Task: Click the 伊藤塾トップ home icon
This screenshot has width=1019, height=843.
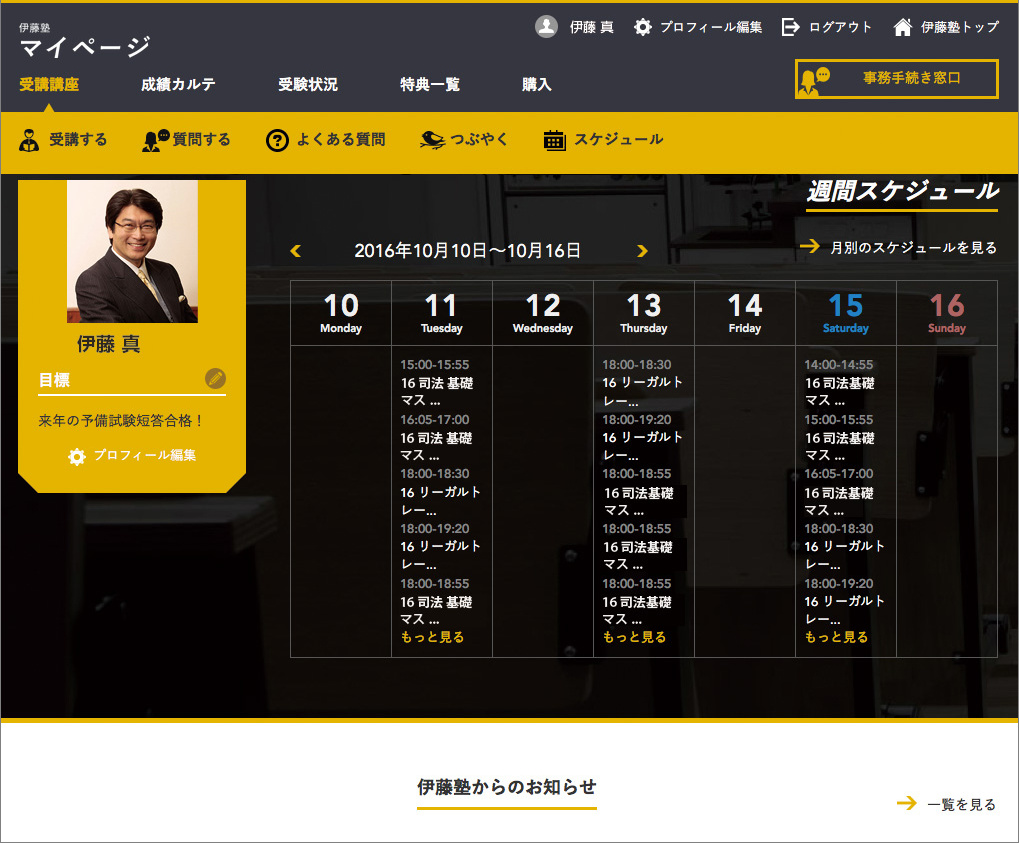Action: (x=902, y=27)
